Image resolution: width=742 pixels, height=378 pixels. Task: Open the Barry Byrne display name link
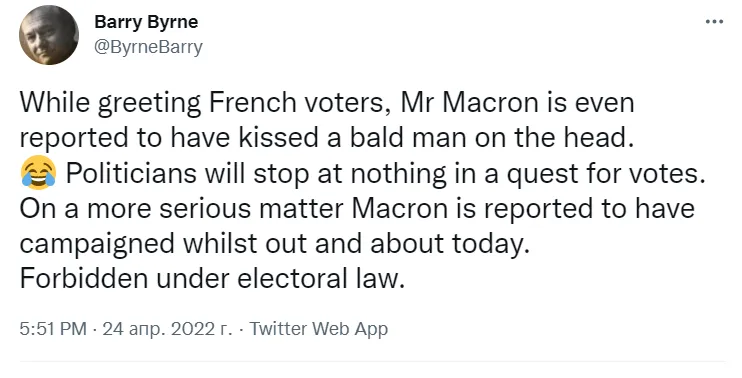pos(146,22)
